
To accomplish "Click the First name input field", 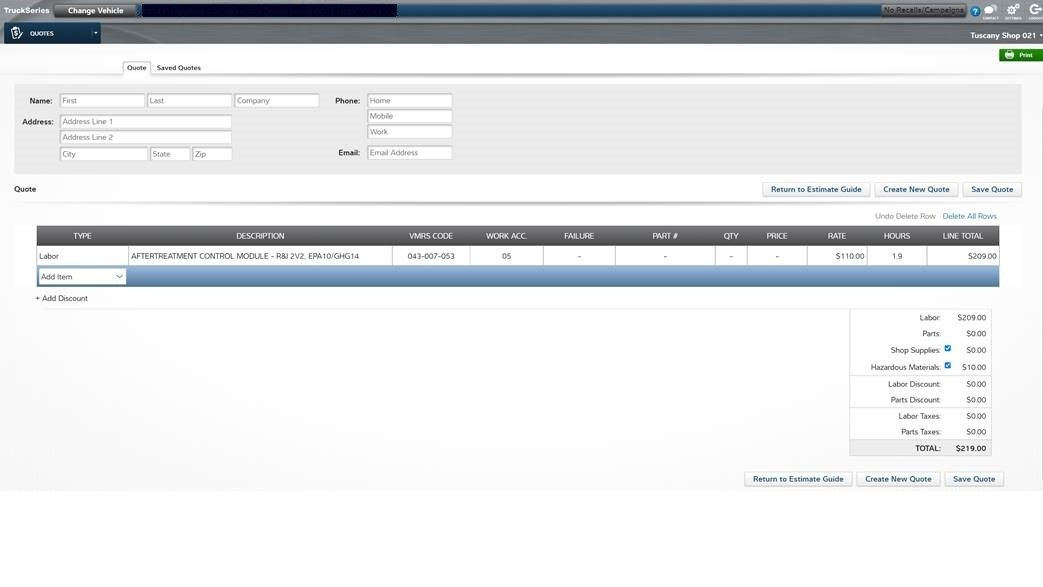I will (x=100, y=99).
